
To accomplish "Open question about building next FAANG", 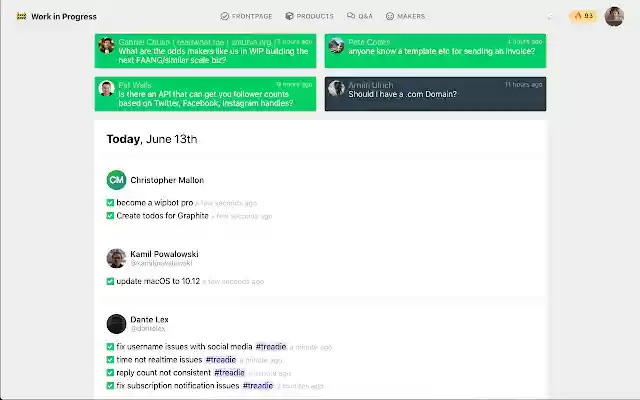I will pos(205,51).
